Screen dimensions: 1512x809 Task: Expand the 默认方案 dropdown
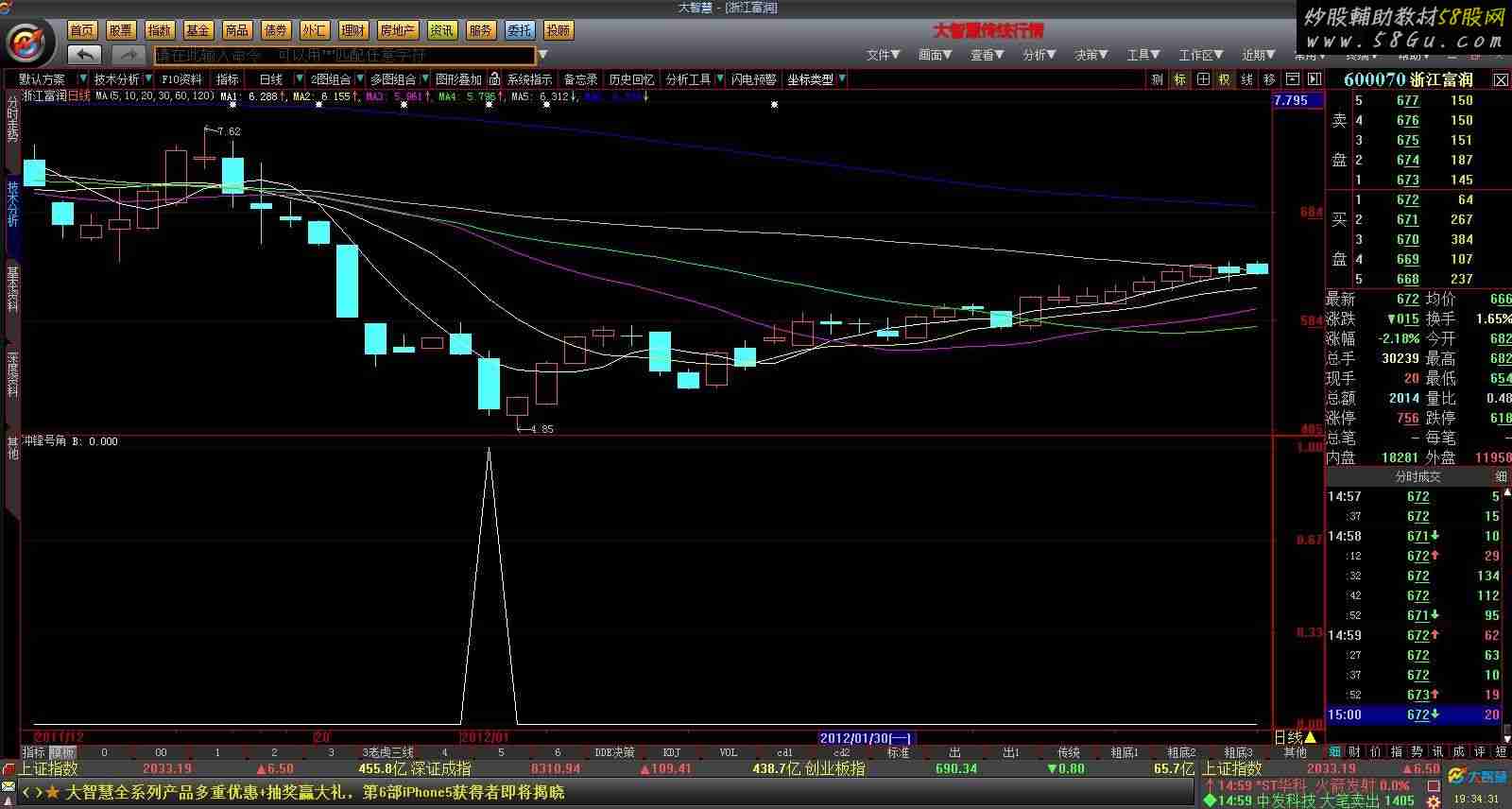pyautogui.click(x=83, y=79)
